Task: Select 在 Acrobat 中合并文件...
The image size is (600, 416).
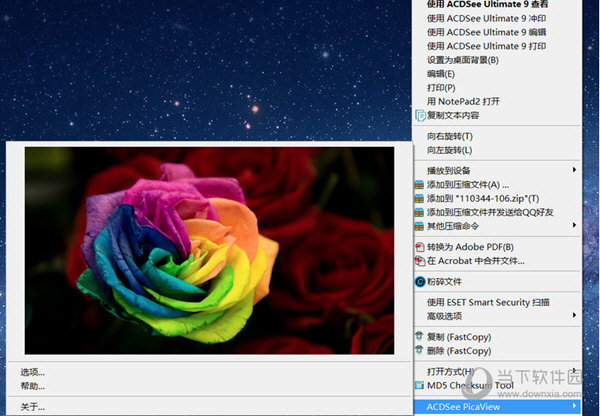Action: (x=476, y=261)
